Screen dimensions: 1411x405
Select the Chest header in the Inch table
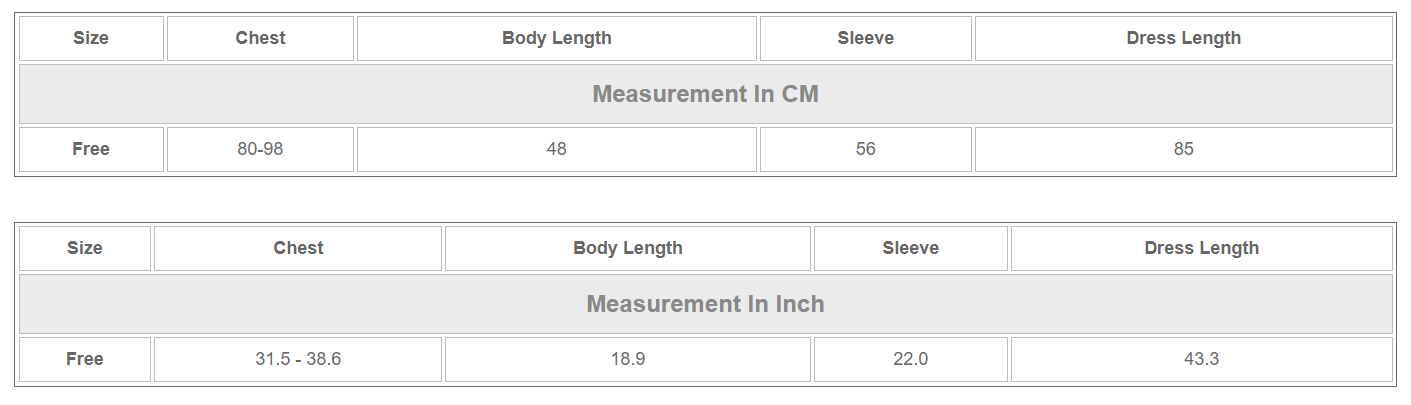[298, 249]
